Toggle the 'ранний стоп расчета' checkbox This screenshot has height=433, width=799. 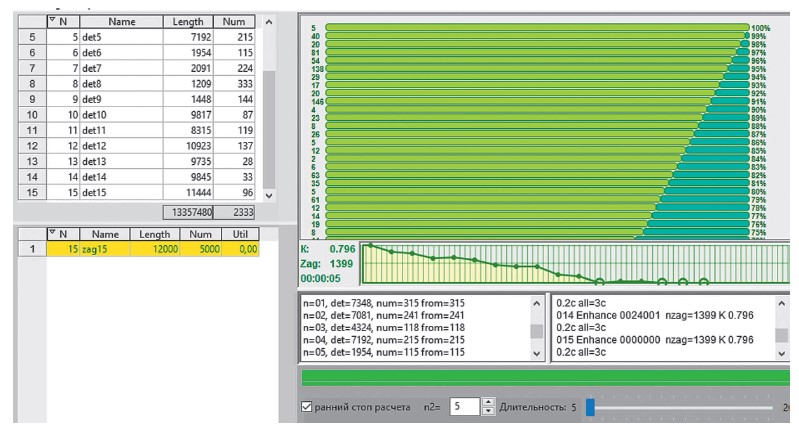308,408
